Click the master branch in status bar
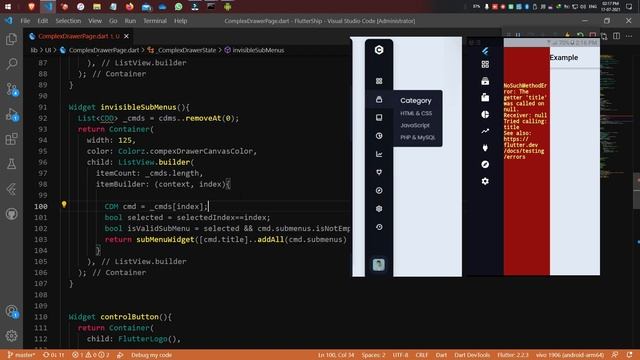 click(x=22, y=355)
